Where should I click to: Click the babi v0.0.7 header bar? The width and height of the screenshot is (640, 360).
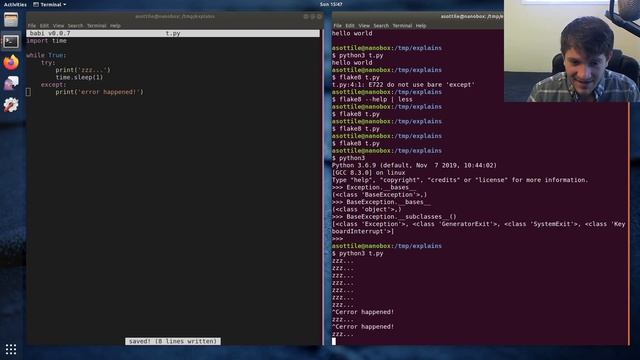[173, 33]
